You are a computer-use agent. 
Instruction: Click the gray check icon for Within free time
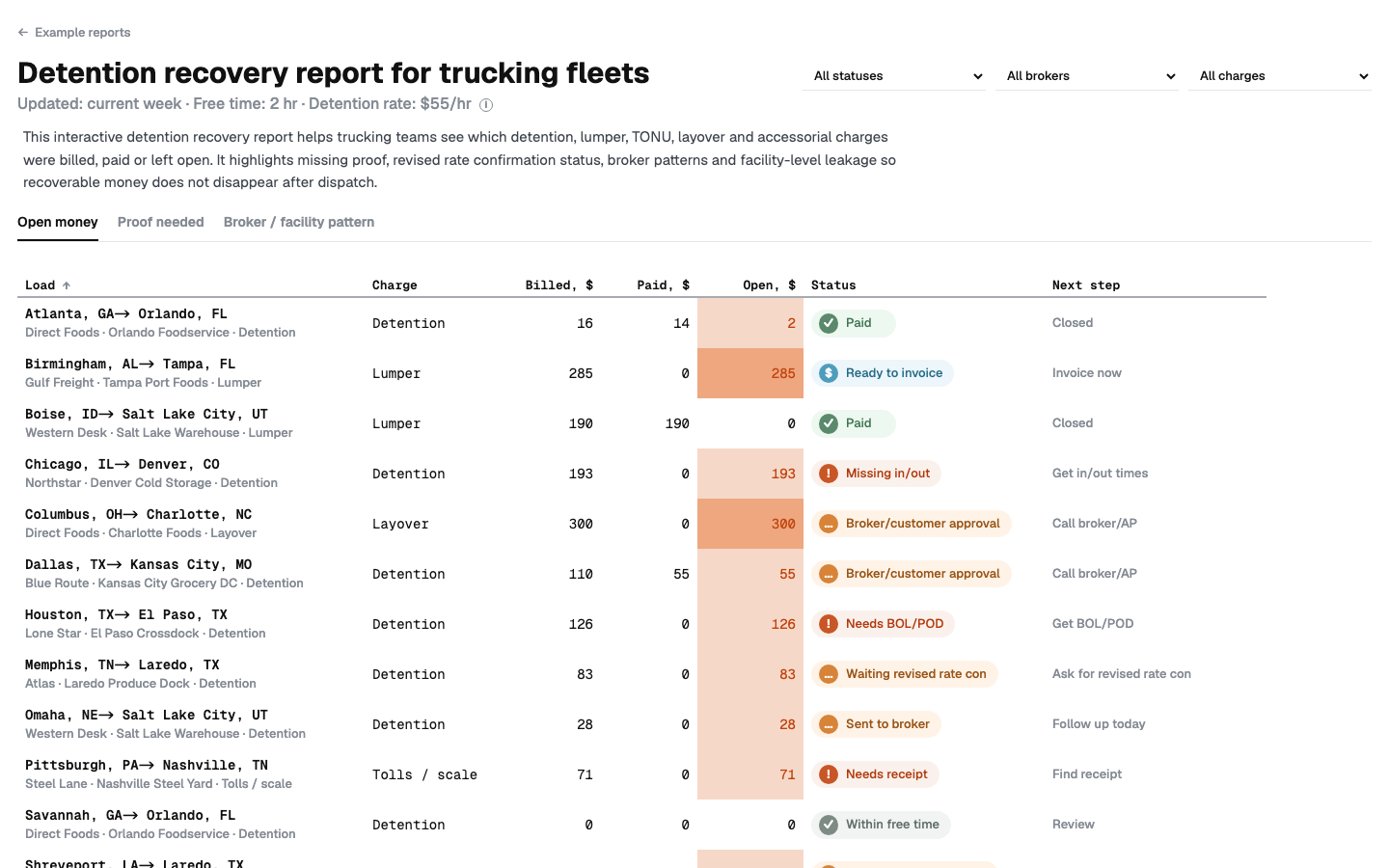pos(829,825)
